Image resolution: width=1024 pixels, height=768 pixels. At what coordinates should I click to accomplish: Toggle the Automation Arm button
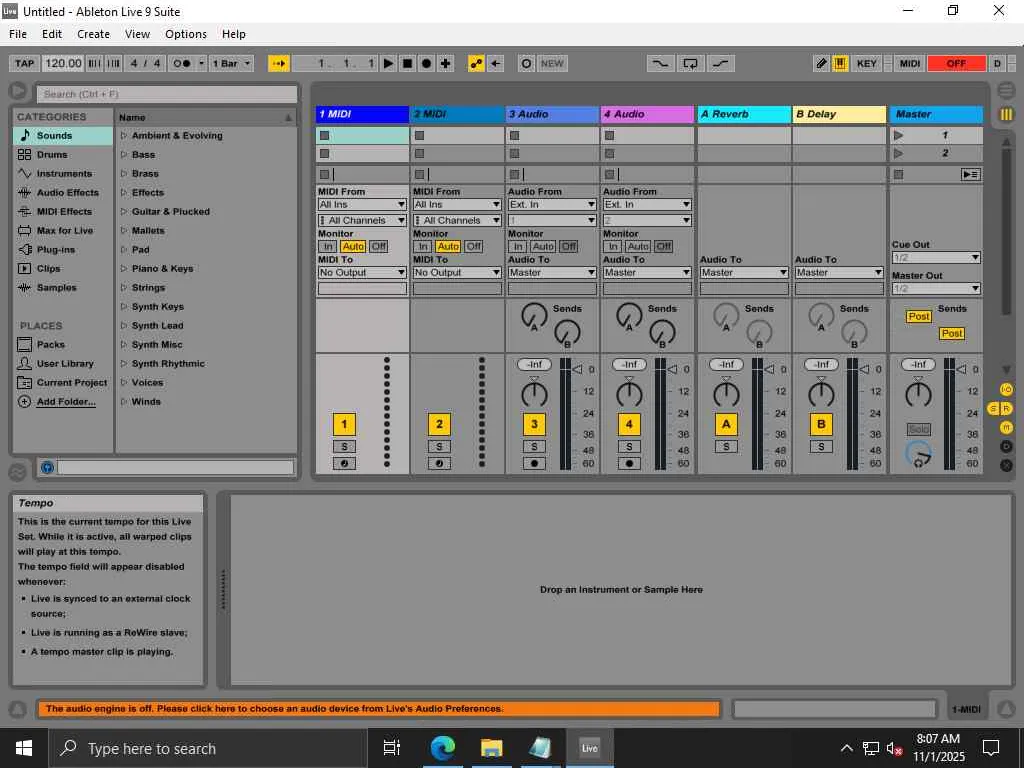click(476, 63)
